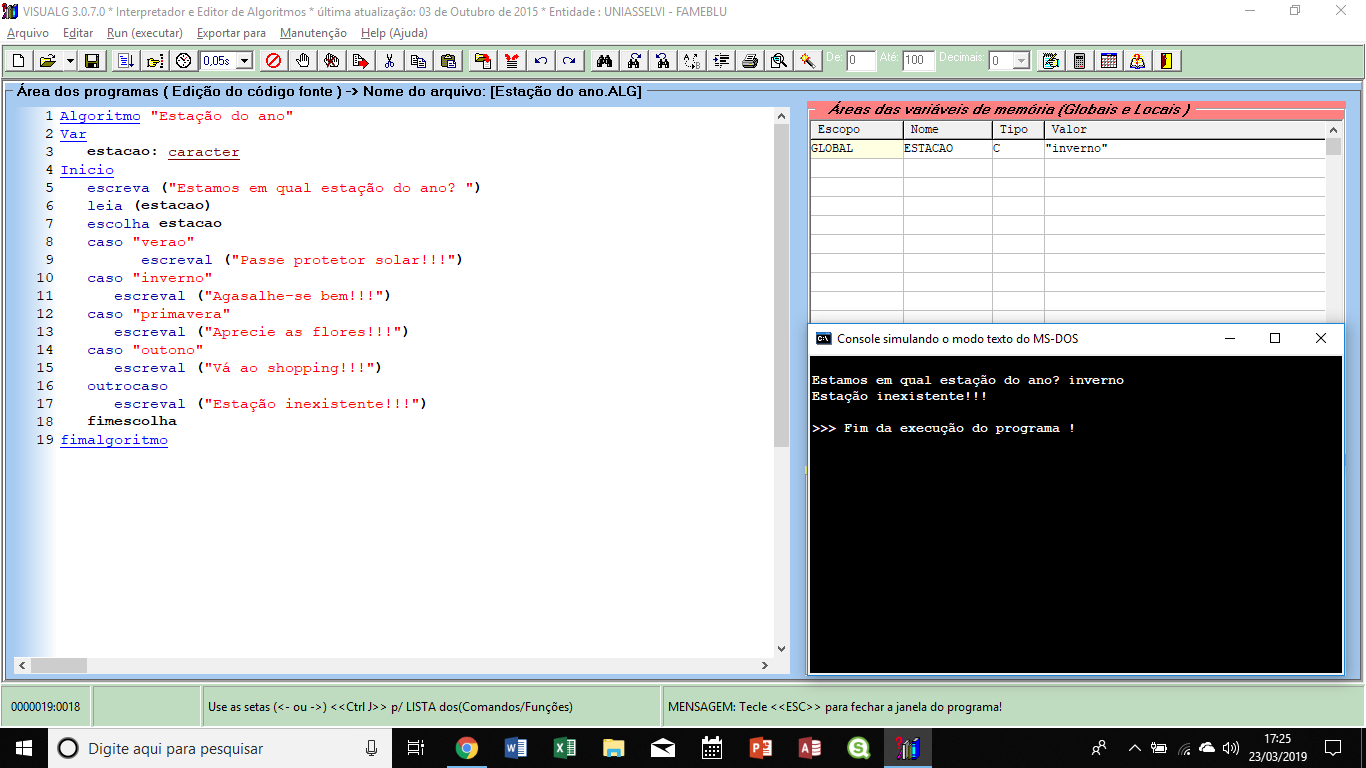Screen dimensions: 1366x768
Task: Open an existing algorithm file
Action: pyautogui.click(x=47, y=61)
